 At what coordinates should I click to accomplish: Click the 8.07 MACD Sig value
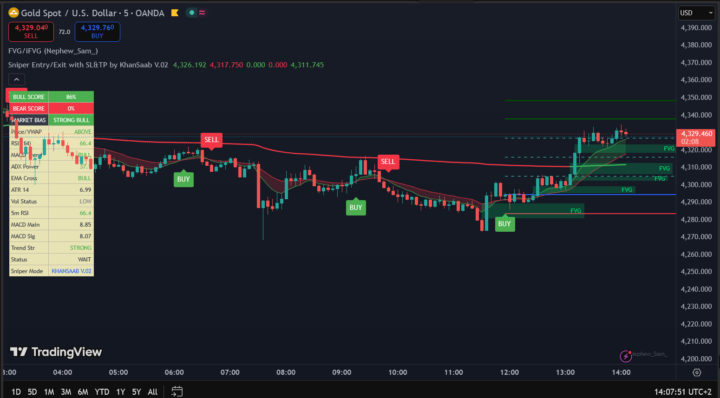click(x=85, y=236)
